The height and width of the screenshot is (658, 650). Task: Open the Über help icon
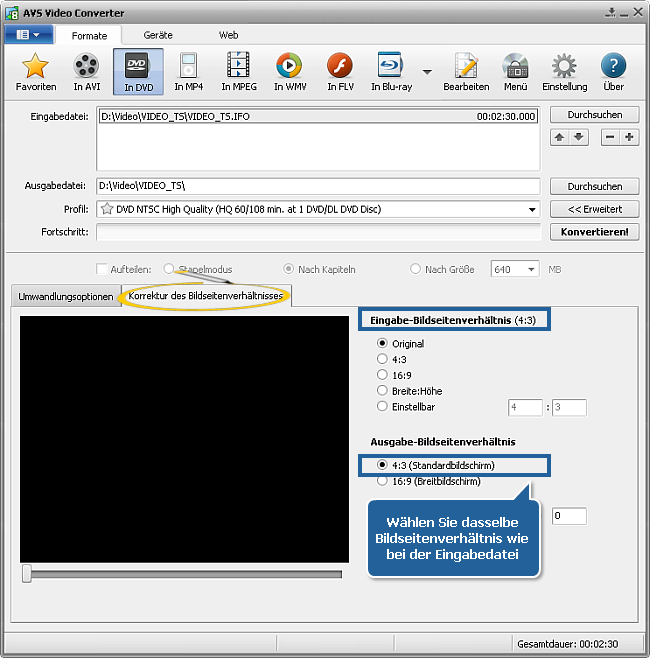coord(613,72)
